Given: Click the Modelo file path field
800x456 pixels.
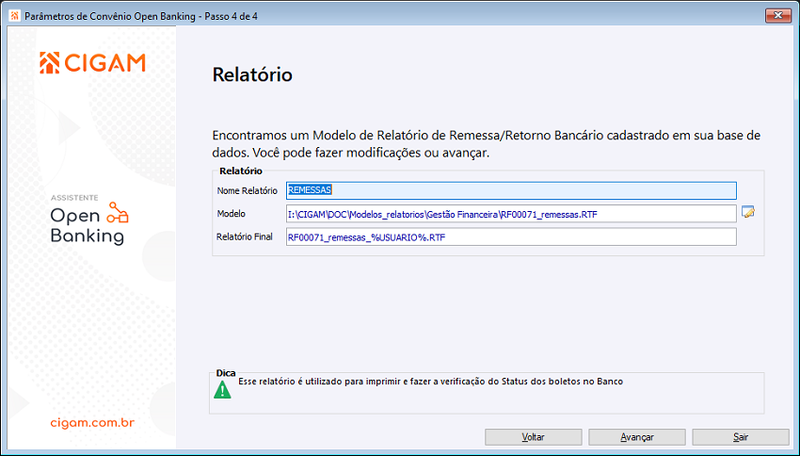Looking at the screenshot, I should tap(511, 214).
